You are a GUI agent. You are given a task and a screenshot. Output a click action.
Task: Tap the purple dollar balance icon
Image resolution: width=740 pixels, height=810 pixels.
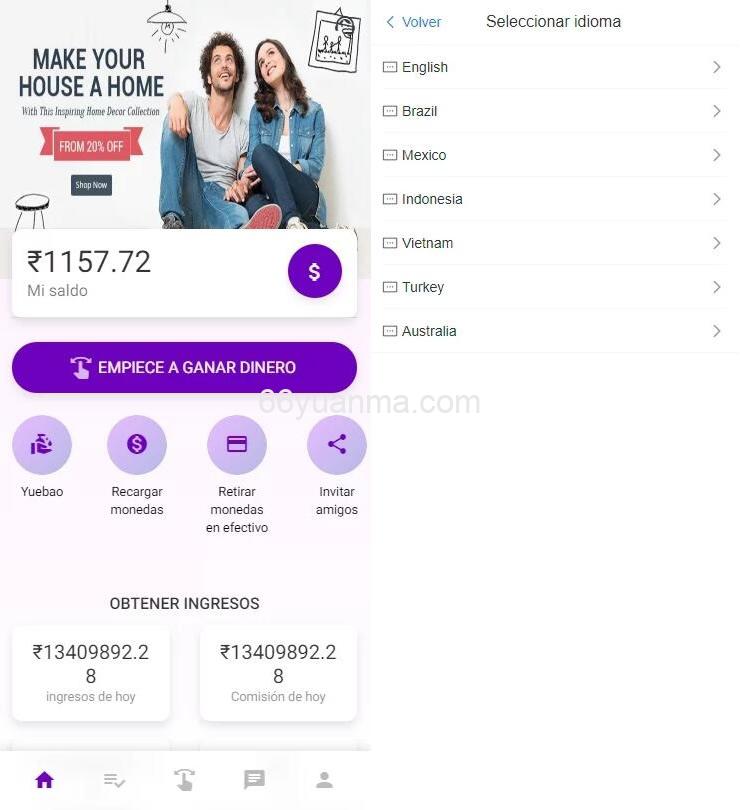point(315,271)
